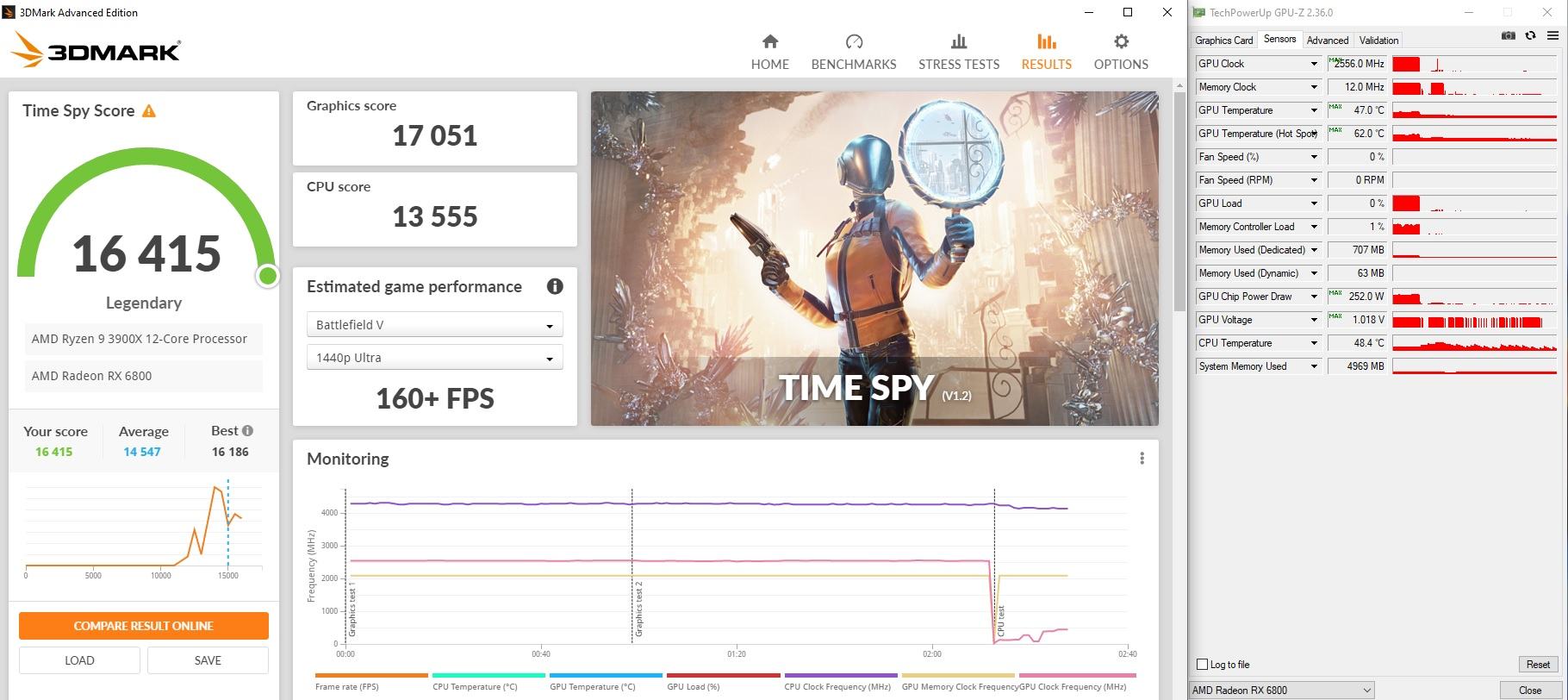Click the GPU-Z title bar app icon
The image size is (1568, 700).
pyautogui.click(x=1199, y=12)
